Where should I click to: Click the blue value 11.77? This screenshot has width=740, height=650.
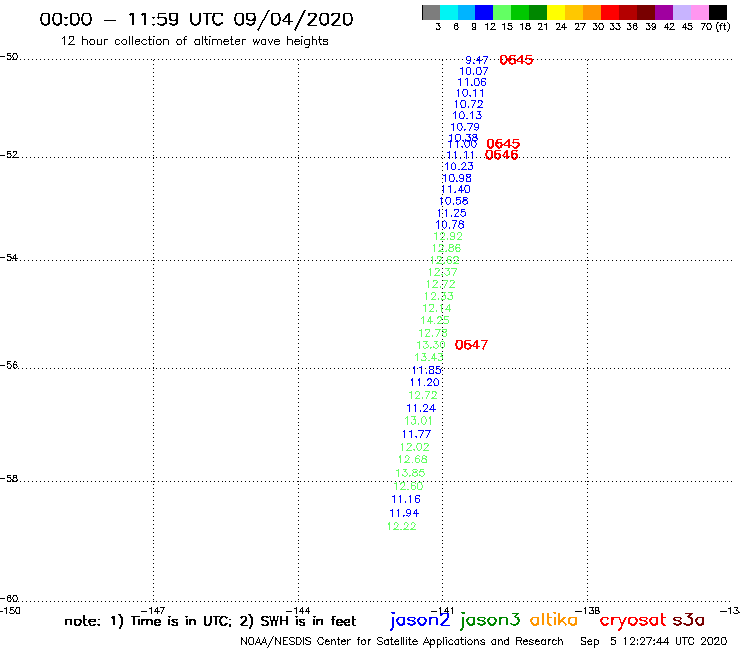pos(416,434)
